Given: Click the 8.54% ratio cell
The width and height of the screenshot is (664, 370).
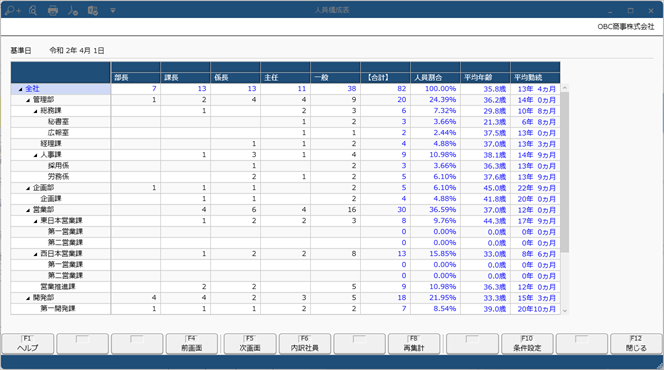Looking at the screenshot, I should tap(435, 309).
